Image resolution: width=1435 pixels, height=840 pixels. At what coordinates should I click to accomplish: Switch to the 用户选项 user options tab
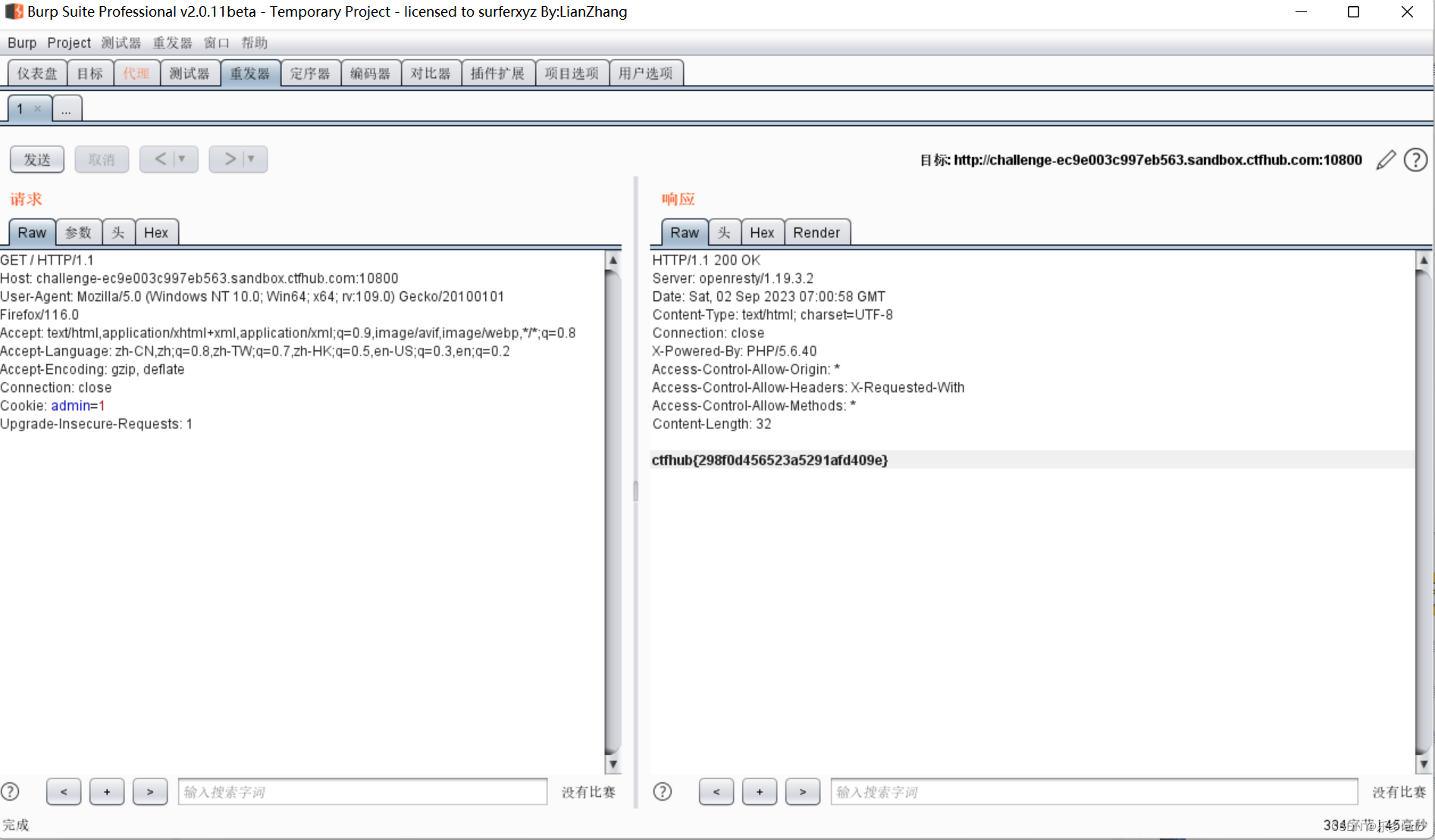click(646, 74)
